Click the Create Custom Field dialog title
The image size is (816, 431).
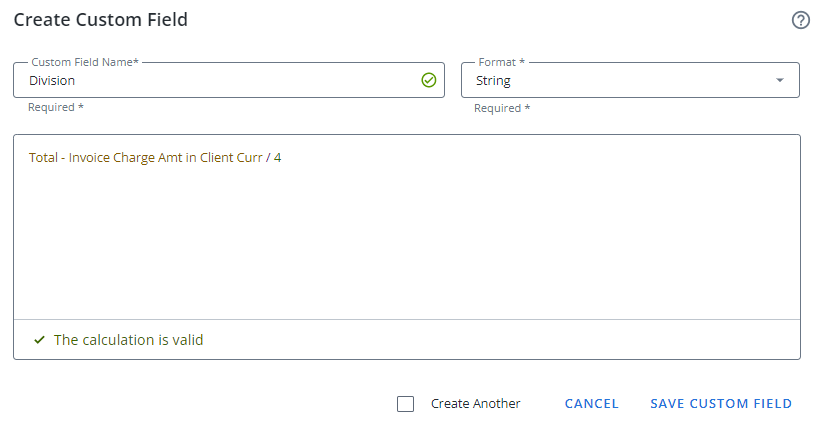[x=100, y=20]
